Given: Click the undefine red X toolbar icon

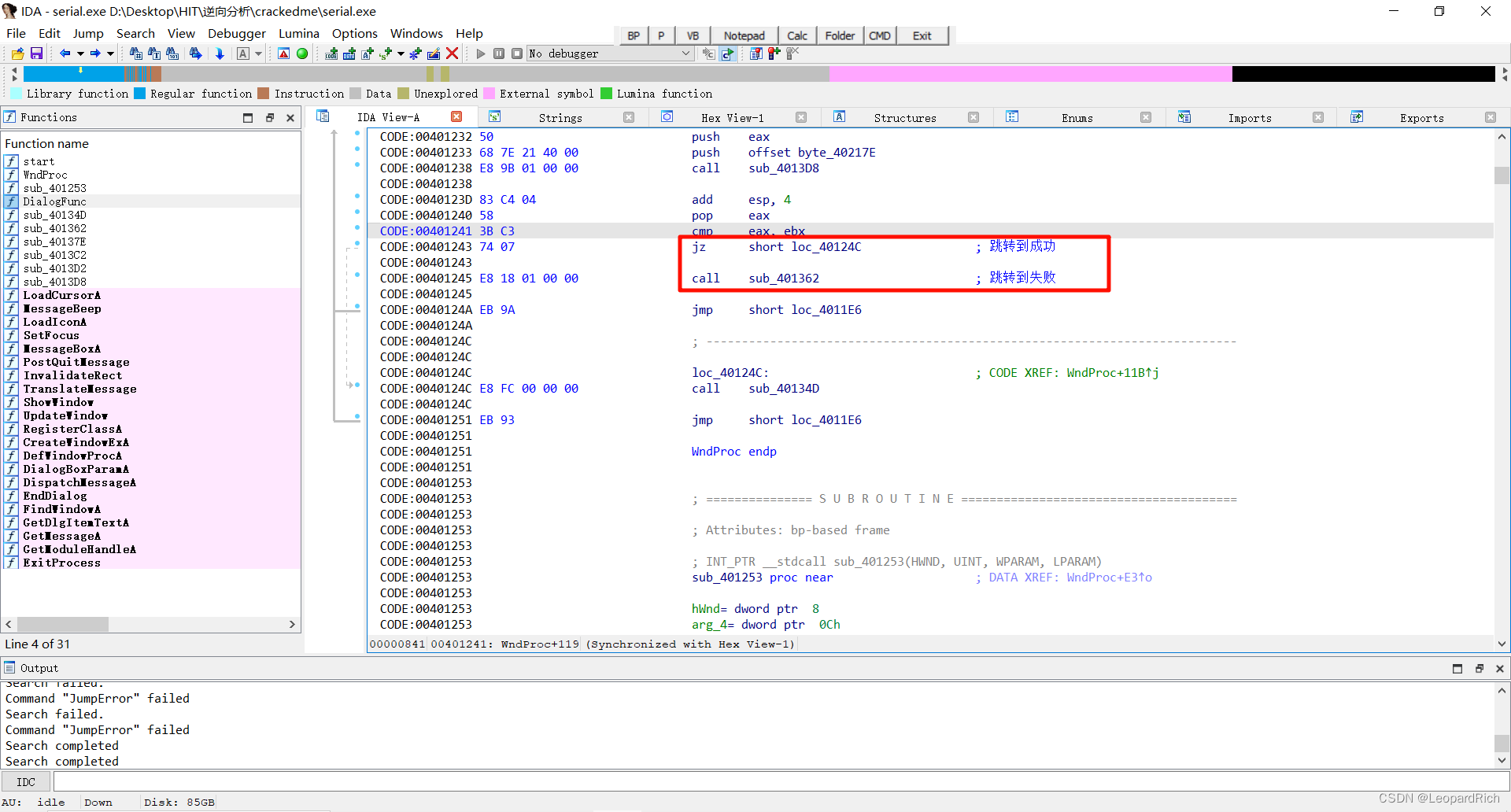Looking at the screenshot, I should coord(451,54).
